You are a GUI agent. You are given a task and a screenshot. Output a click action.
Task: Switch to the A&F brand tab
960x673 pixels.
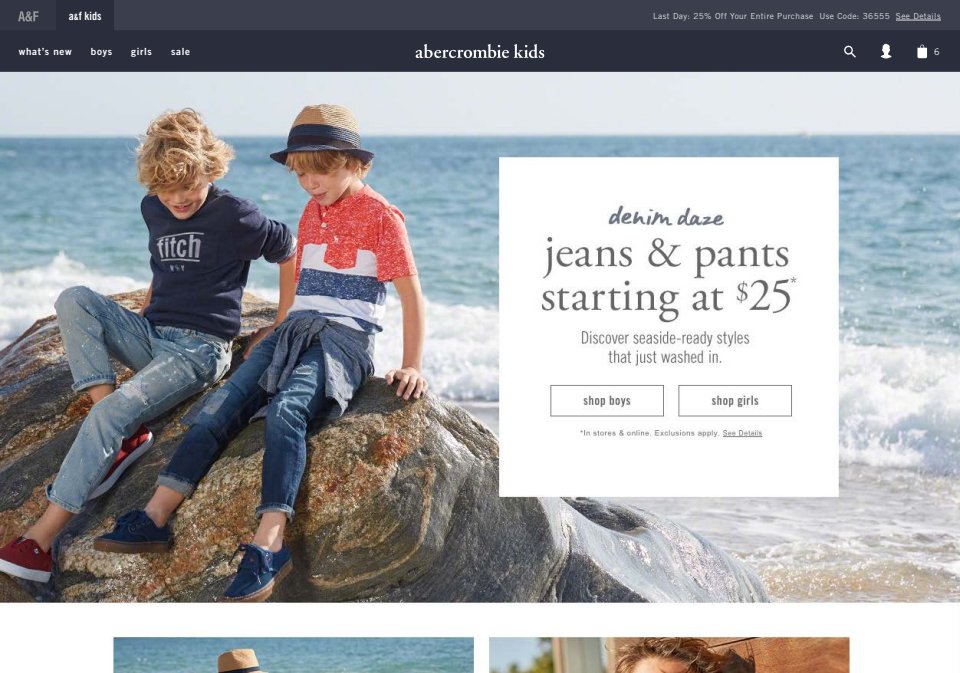point(28,16)
